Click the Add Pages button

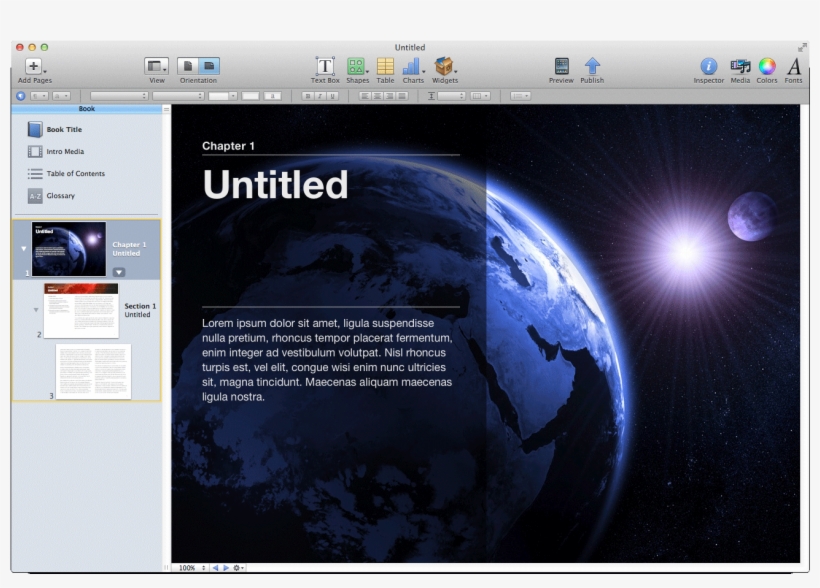click(34, 66)
